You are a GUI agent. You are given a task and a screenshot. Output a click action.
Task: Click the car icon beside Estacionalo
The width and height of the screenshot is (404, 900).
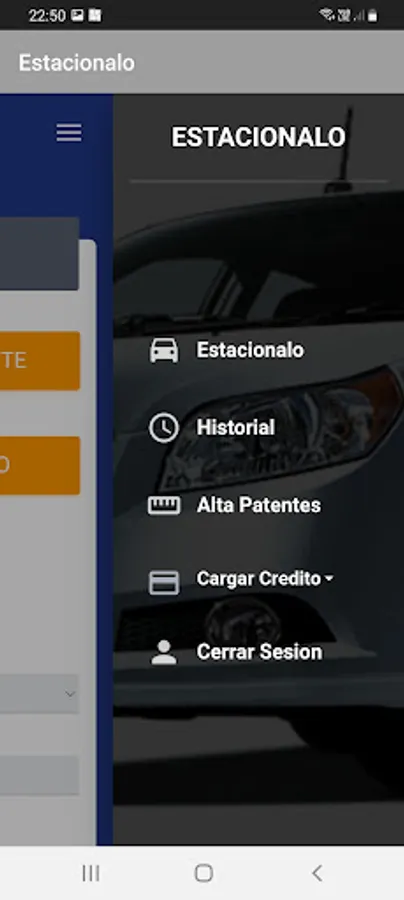[x=164, y=350]
